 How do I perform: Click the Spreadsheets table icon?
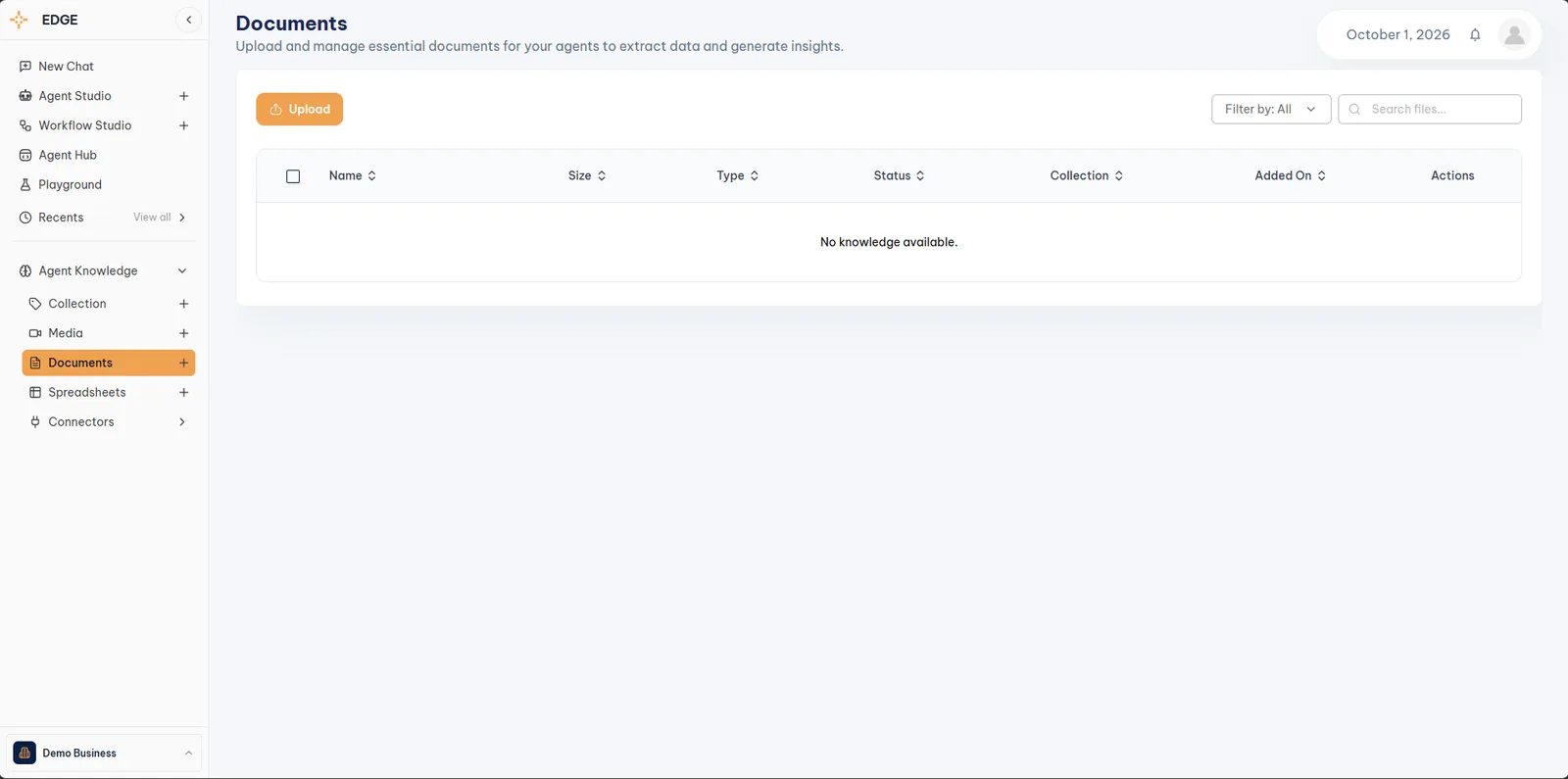(35, 392)
